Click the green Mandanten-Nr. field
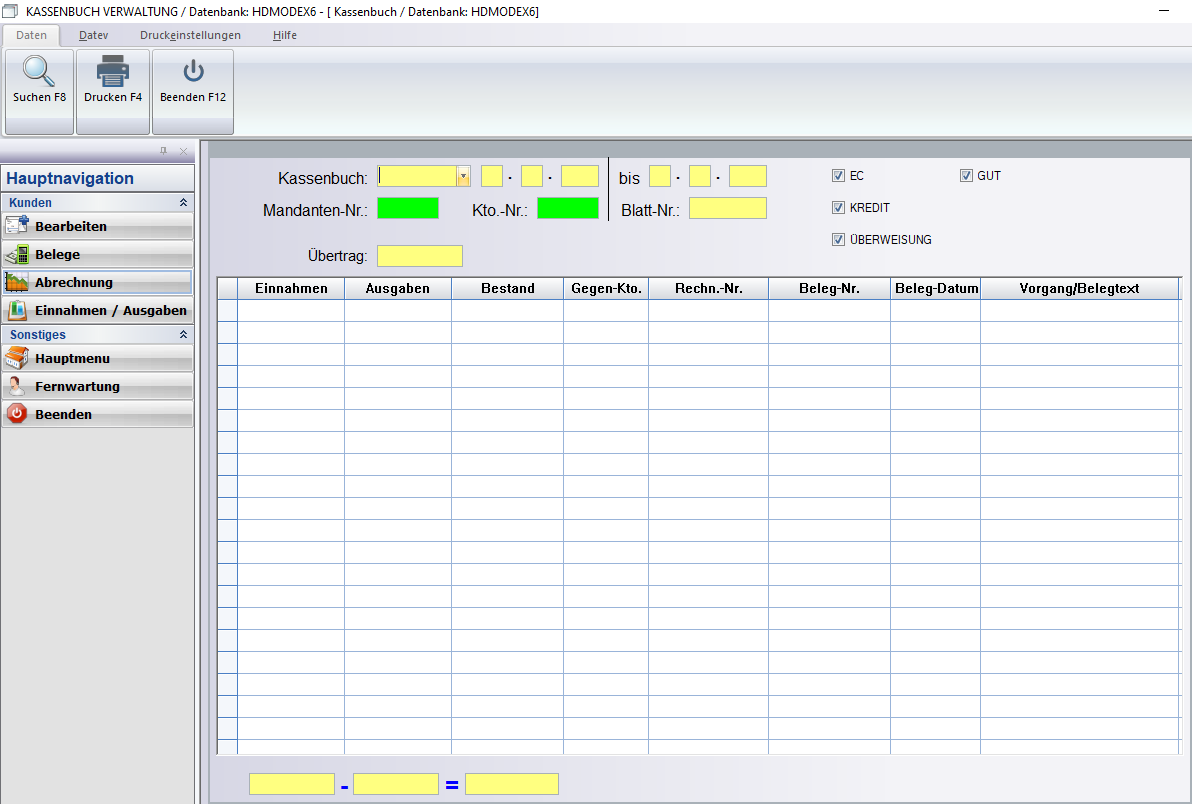Viewport: 1192px width, 804px height. coord(408,208)
